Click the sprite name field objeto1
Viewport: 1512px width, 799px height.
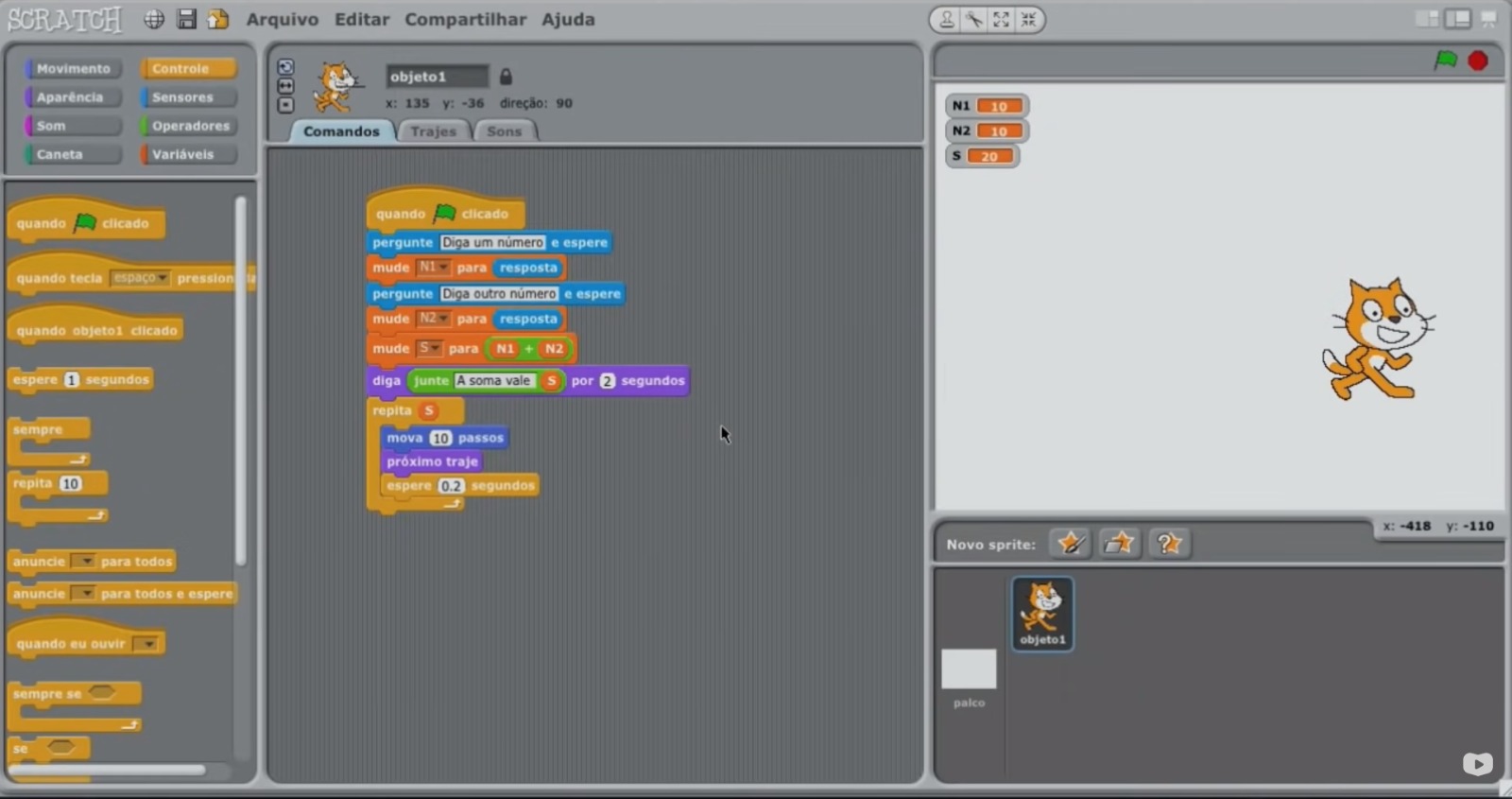437,77
